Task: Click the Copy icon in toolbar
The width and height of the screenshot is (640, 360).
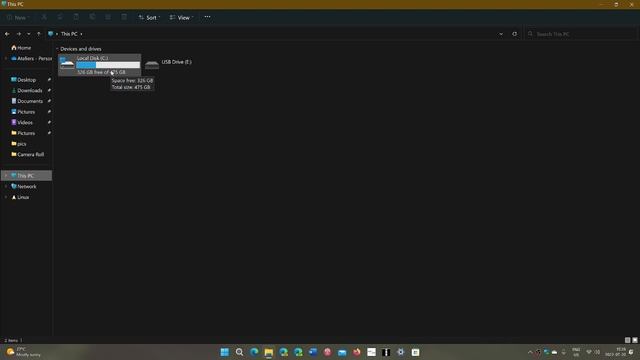Action: 60,17
